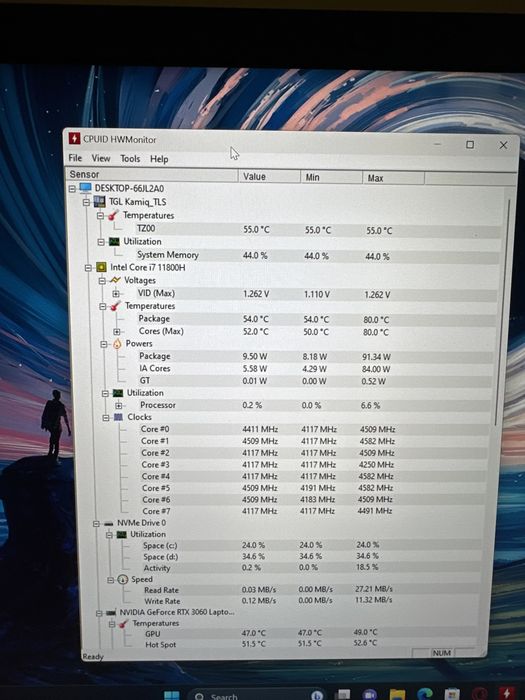The width and height of the screenshot is (525, 700).
Task: Expand the VID (Max) voltage entry
Action: (116, 294)
